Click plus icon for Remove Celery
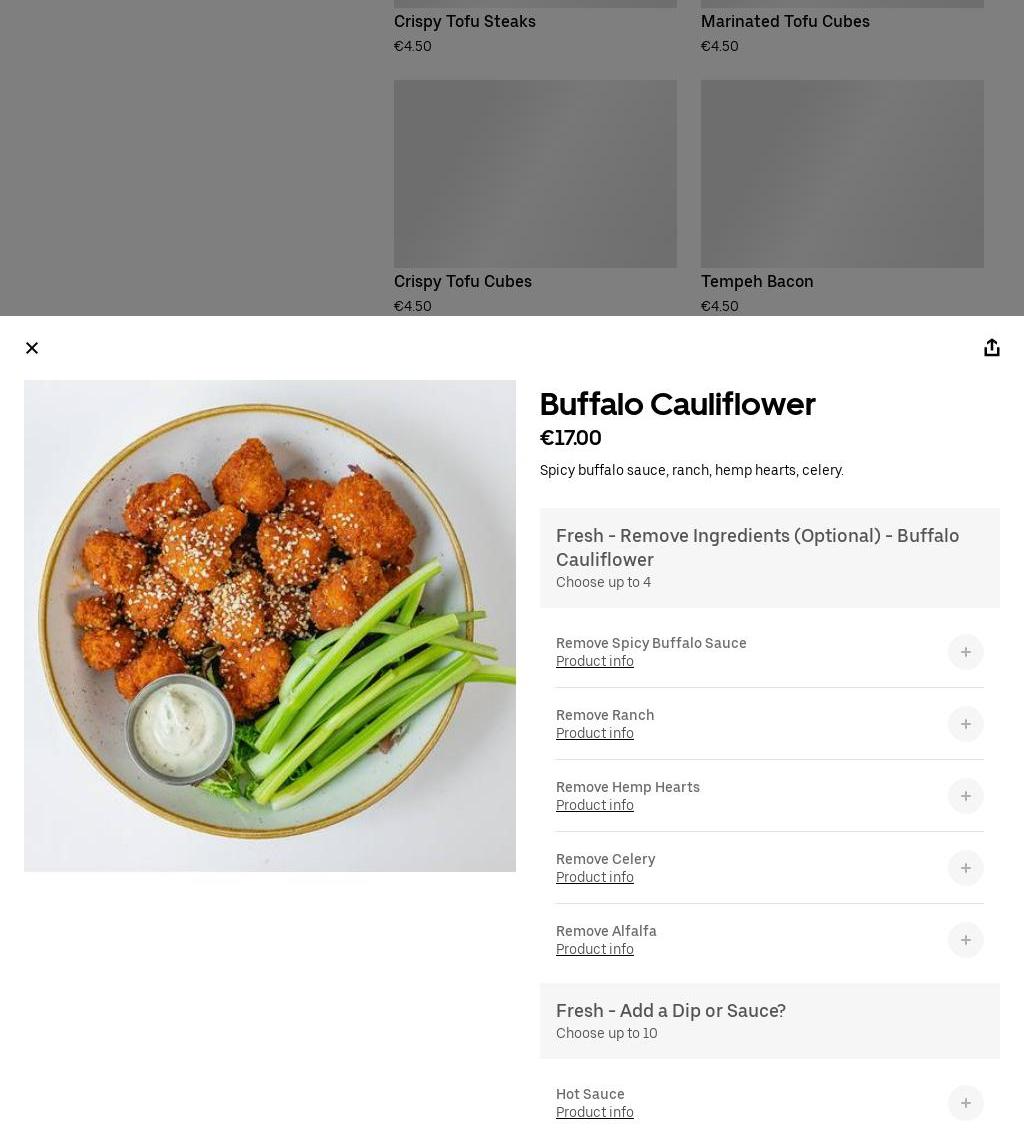The width and height of the screenshot is (1024, 1132). [966, 868]
